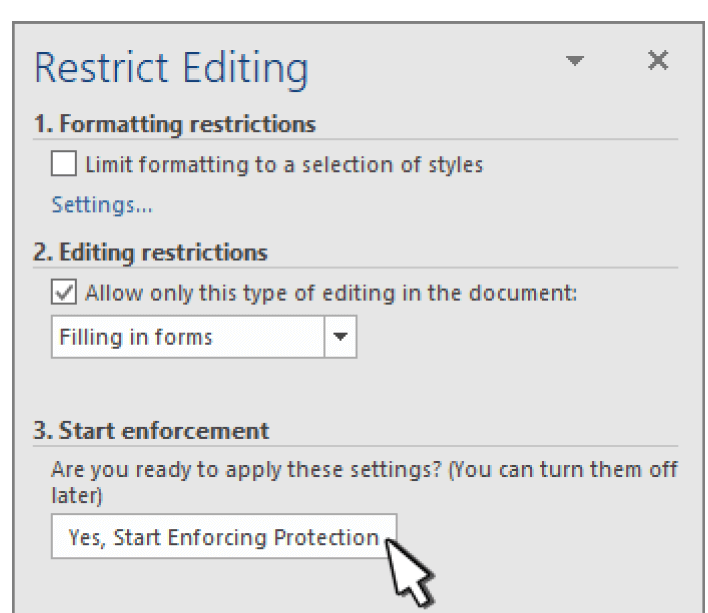Open the formatting Settings... link
Viewport: 708px width, 613px height.
pyautogui.click(x=102, y=205)
